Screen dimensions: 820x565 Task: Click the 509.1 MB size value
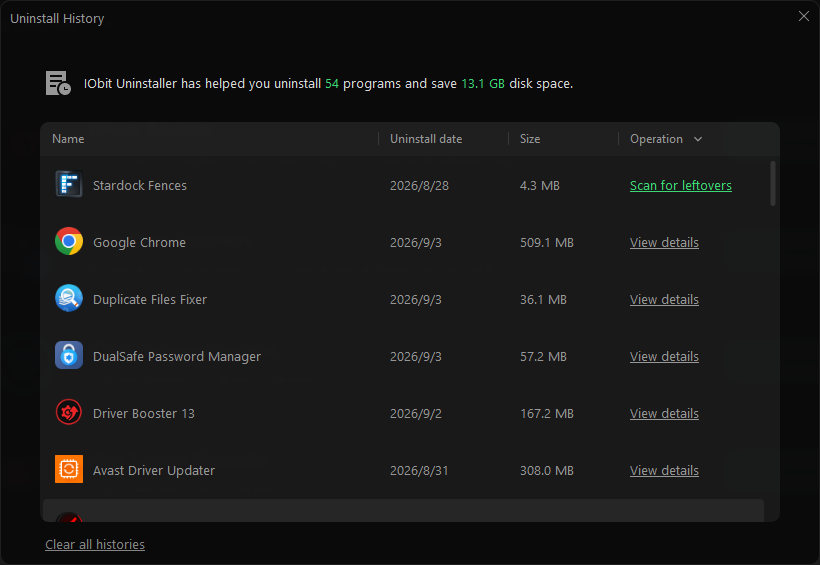coord(546,243)
